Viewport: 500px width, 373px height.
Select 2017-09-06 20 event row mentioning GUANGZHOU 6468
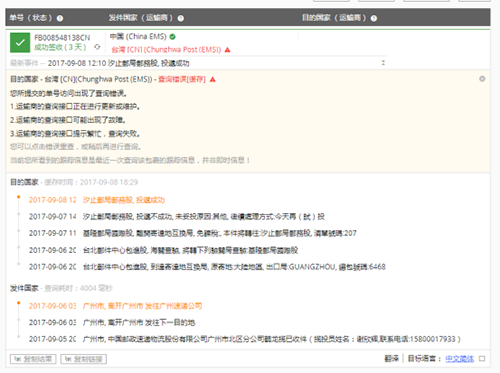(x=207, y=267)
